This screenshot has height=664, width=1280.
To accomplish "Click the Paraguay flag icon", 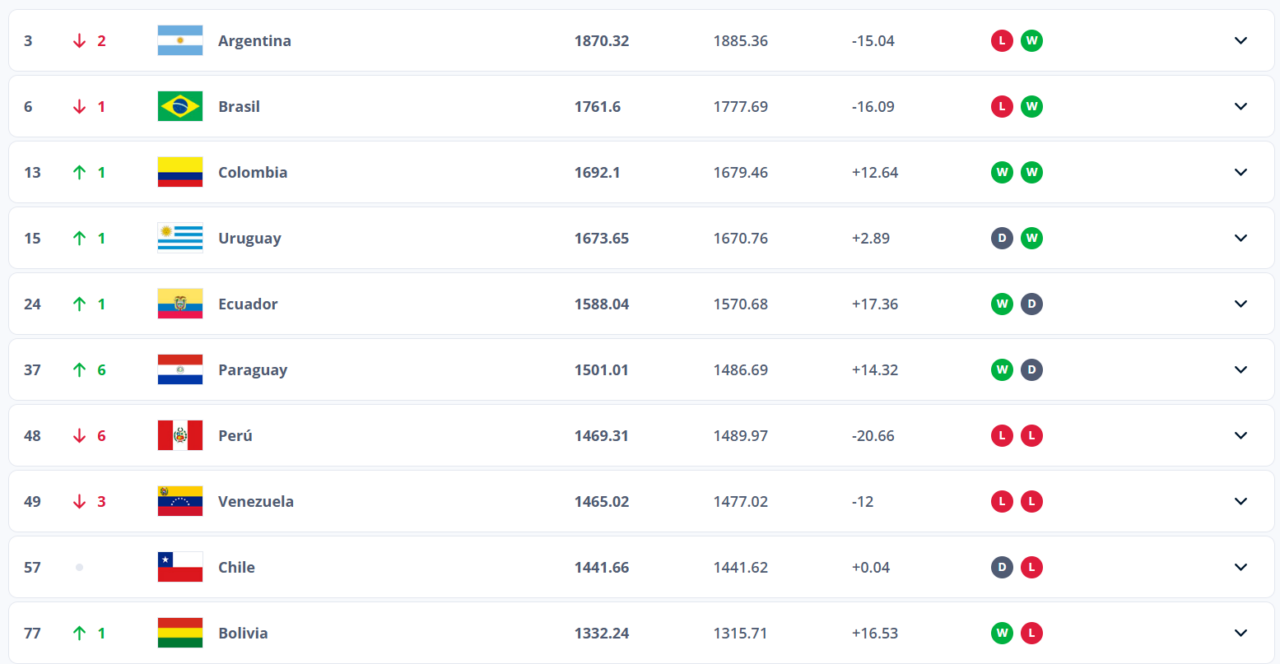I will (180, 369).
